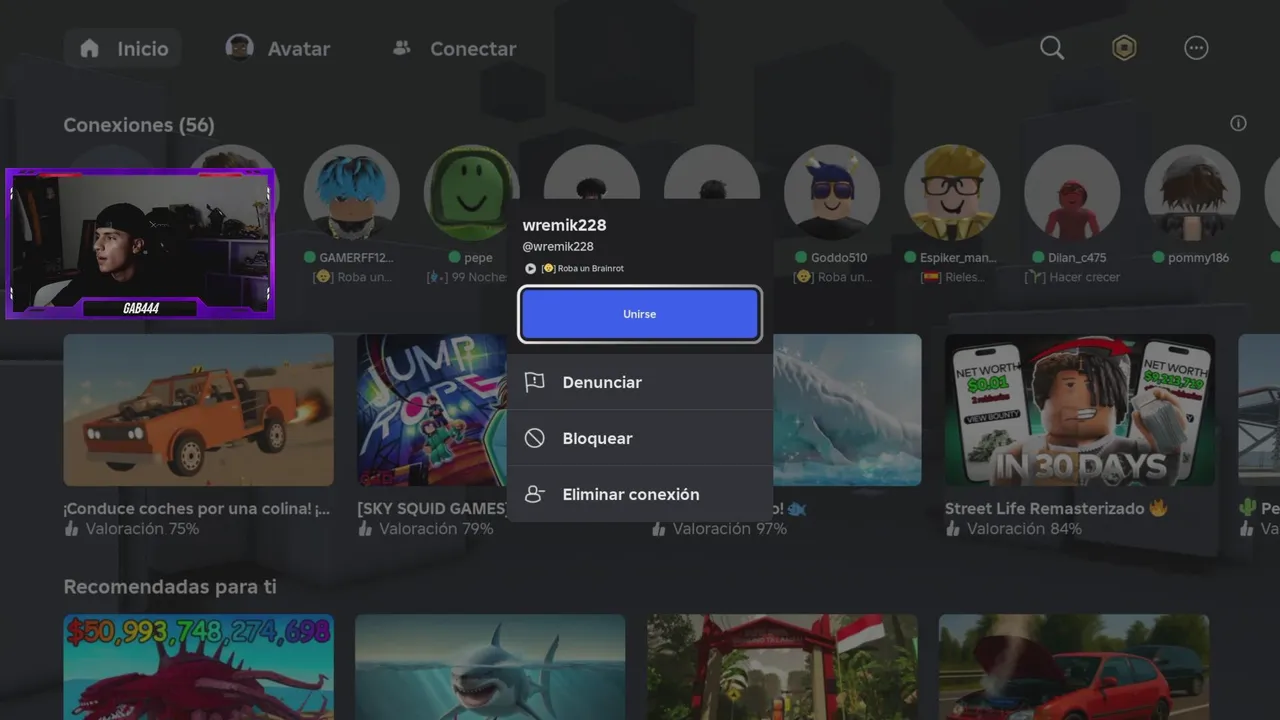Switch to the Conectar tab

coord(453,48)
